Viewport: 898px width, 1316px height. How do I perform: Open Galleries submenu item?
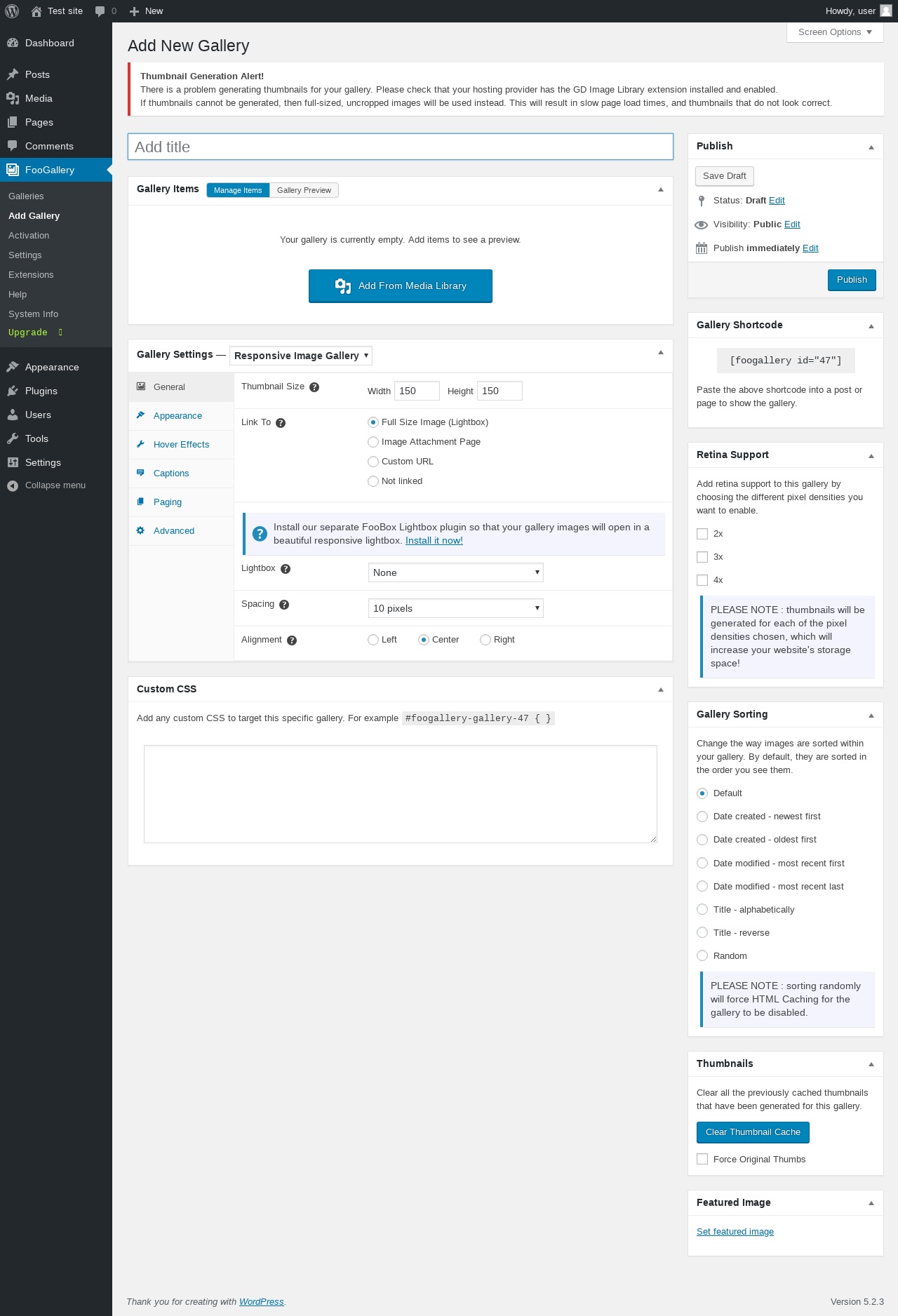click(26, 196)
